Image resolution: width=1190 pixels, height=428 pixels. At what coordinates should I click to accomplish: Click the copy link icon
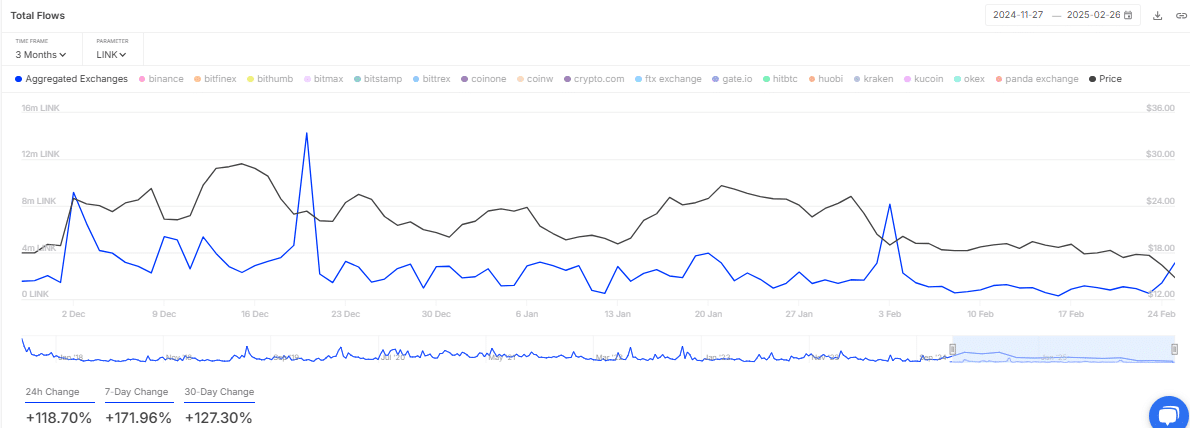coord(1180,16)
